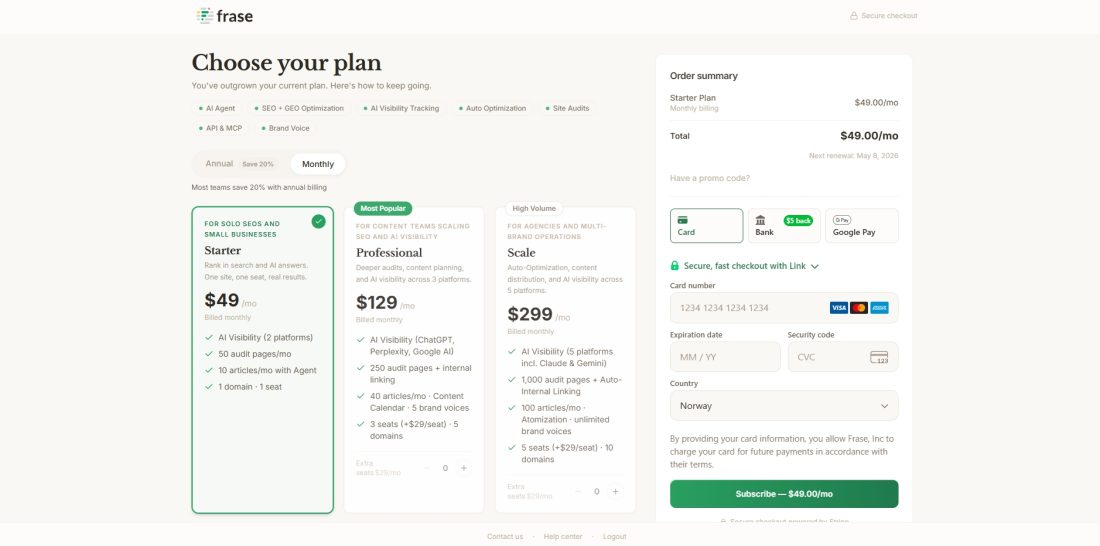Click the CVC card icon in security field
The image size is (1100, 546).
pos(879,357)
